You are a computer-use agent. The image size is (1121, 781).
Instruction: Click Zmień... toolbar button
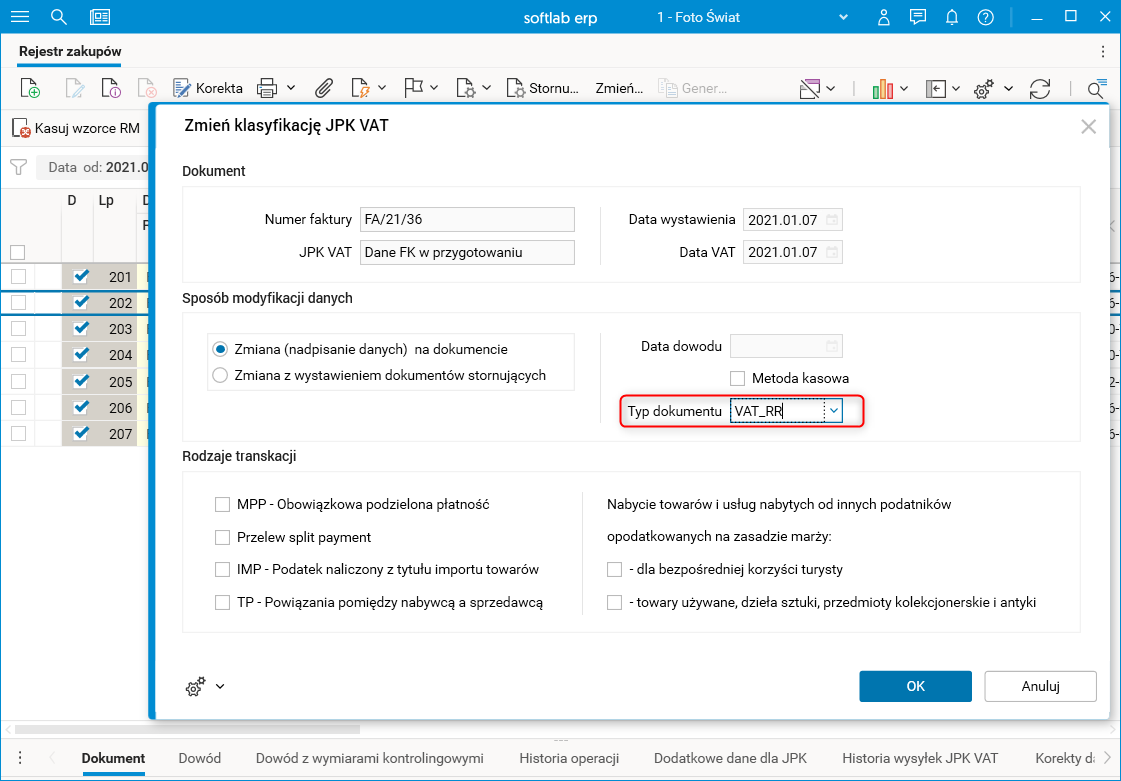point(619,88)
